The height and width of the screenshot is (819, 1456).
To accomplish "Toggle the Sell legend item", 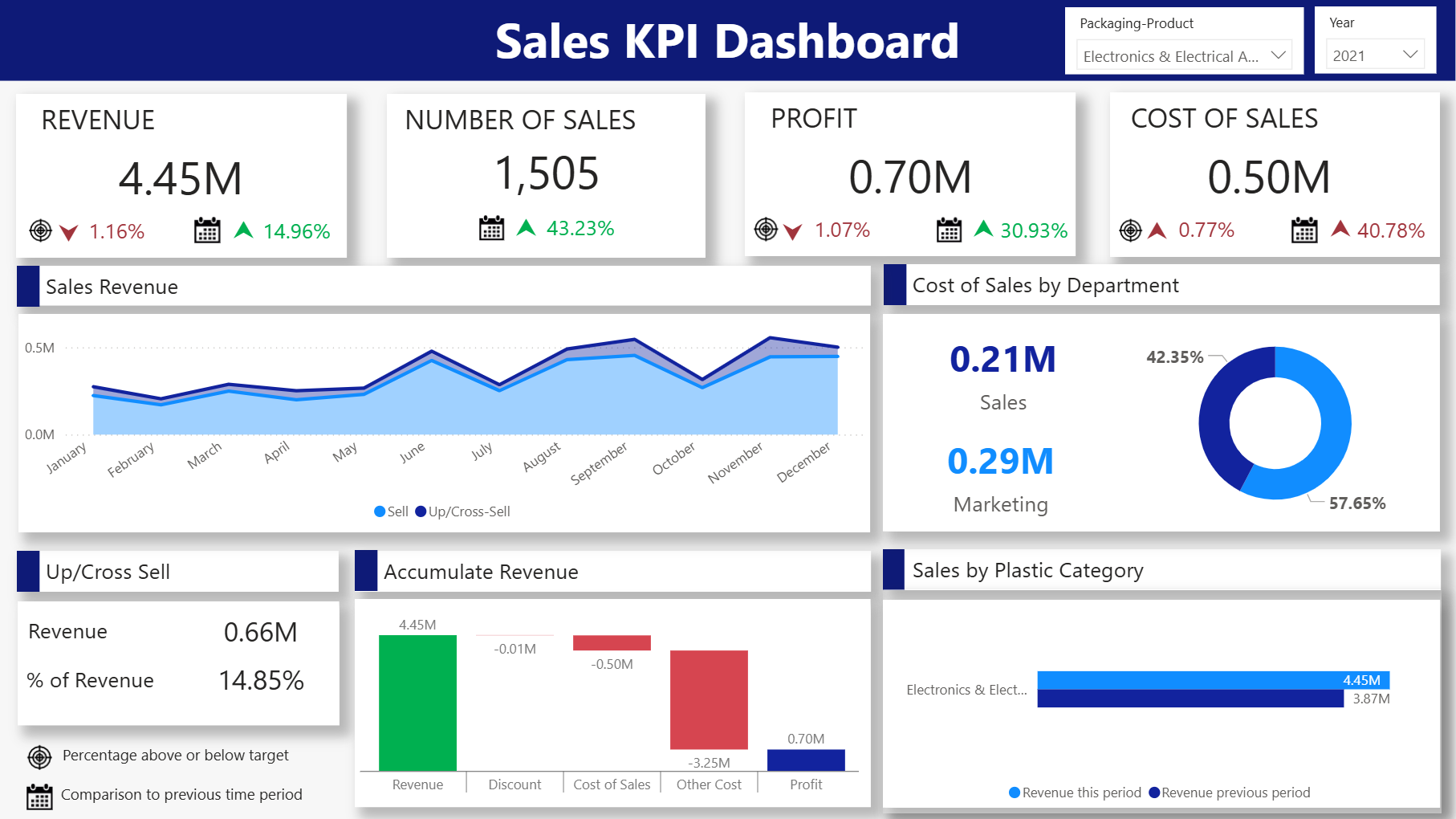I will point(392,511).
